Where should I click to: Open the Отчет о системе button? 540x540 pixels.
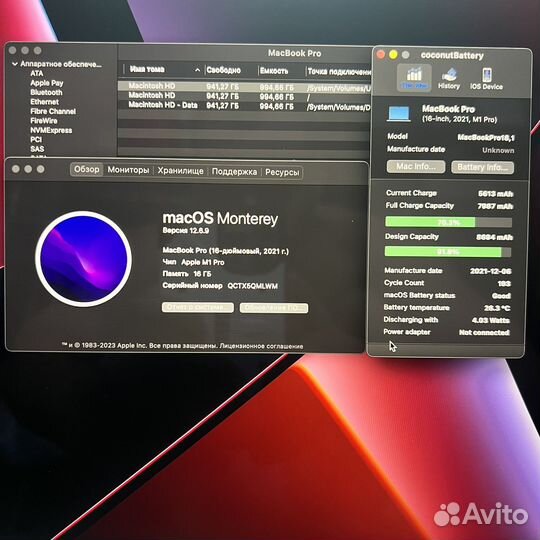[198, 307]
